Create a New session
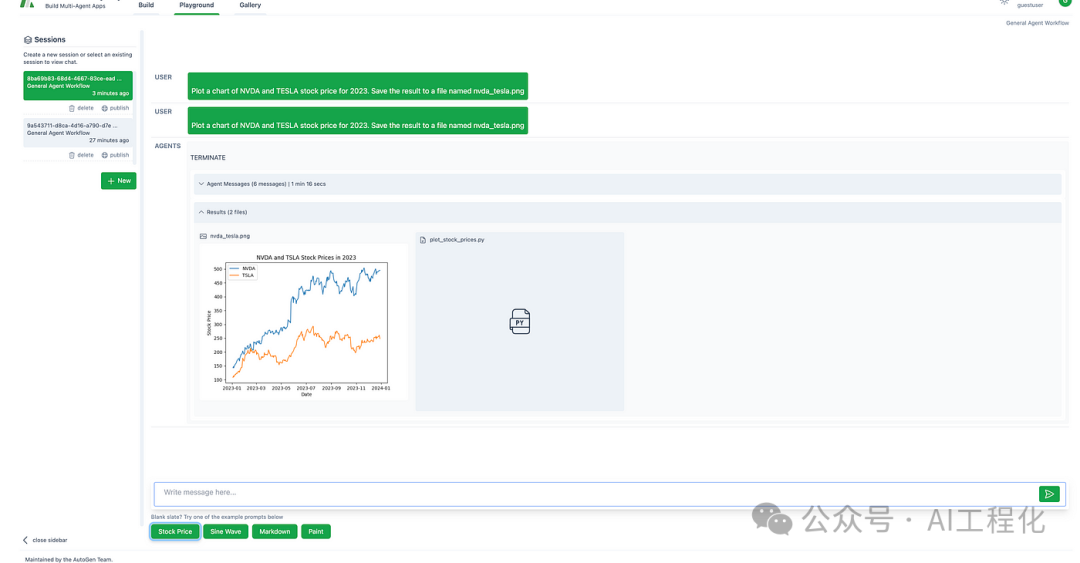1080x563 pixels. (118, 181)
